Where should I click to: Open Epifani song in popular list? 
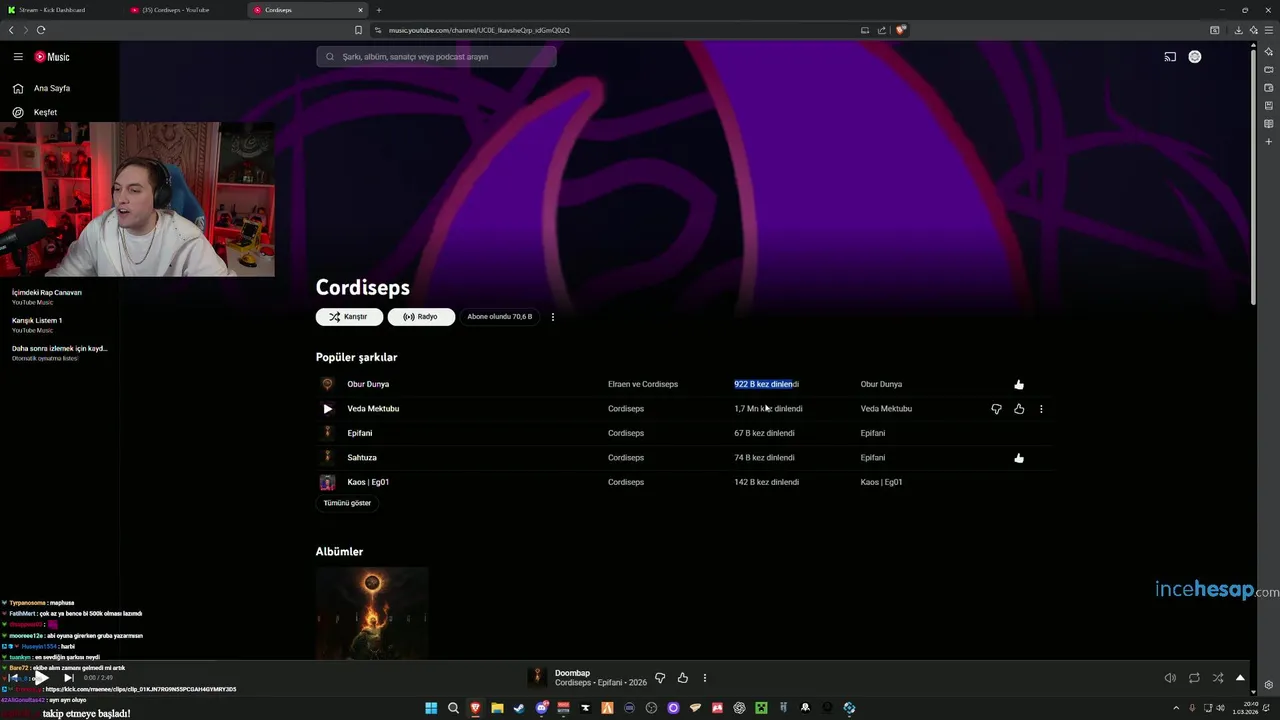[360, 433]
